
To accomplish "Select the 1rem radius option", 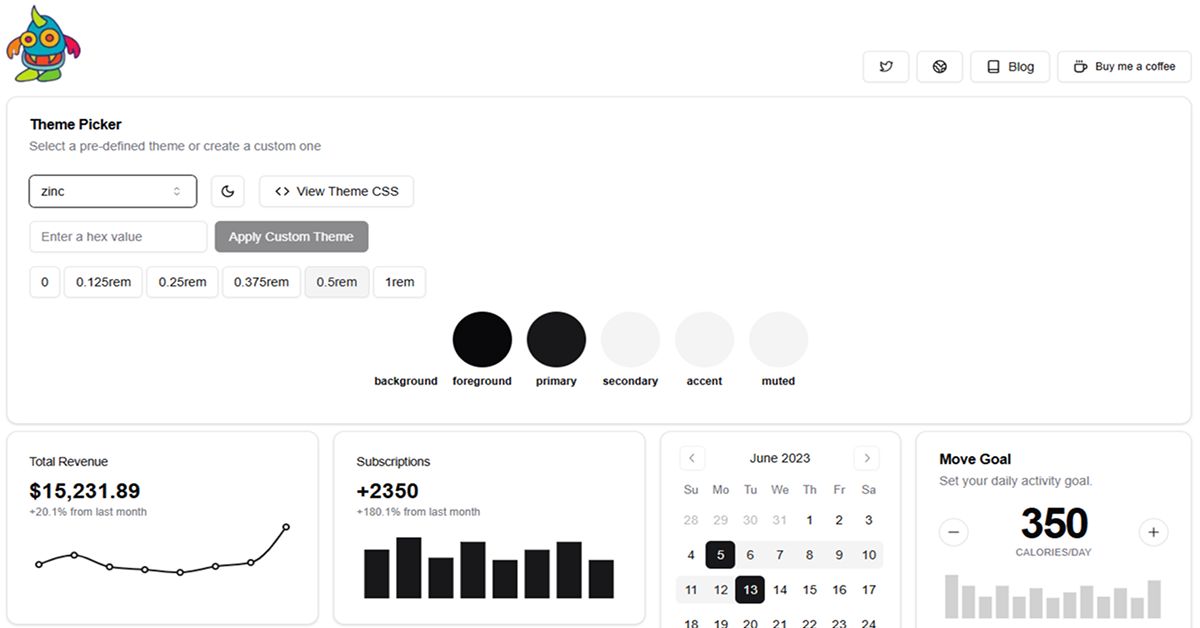I will 400,282.
